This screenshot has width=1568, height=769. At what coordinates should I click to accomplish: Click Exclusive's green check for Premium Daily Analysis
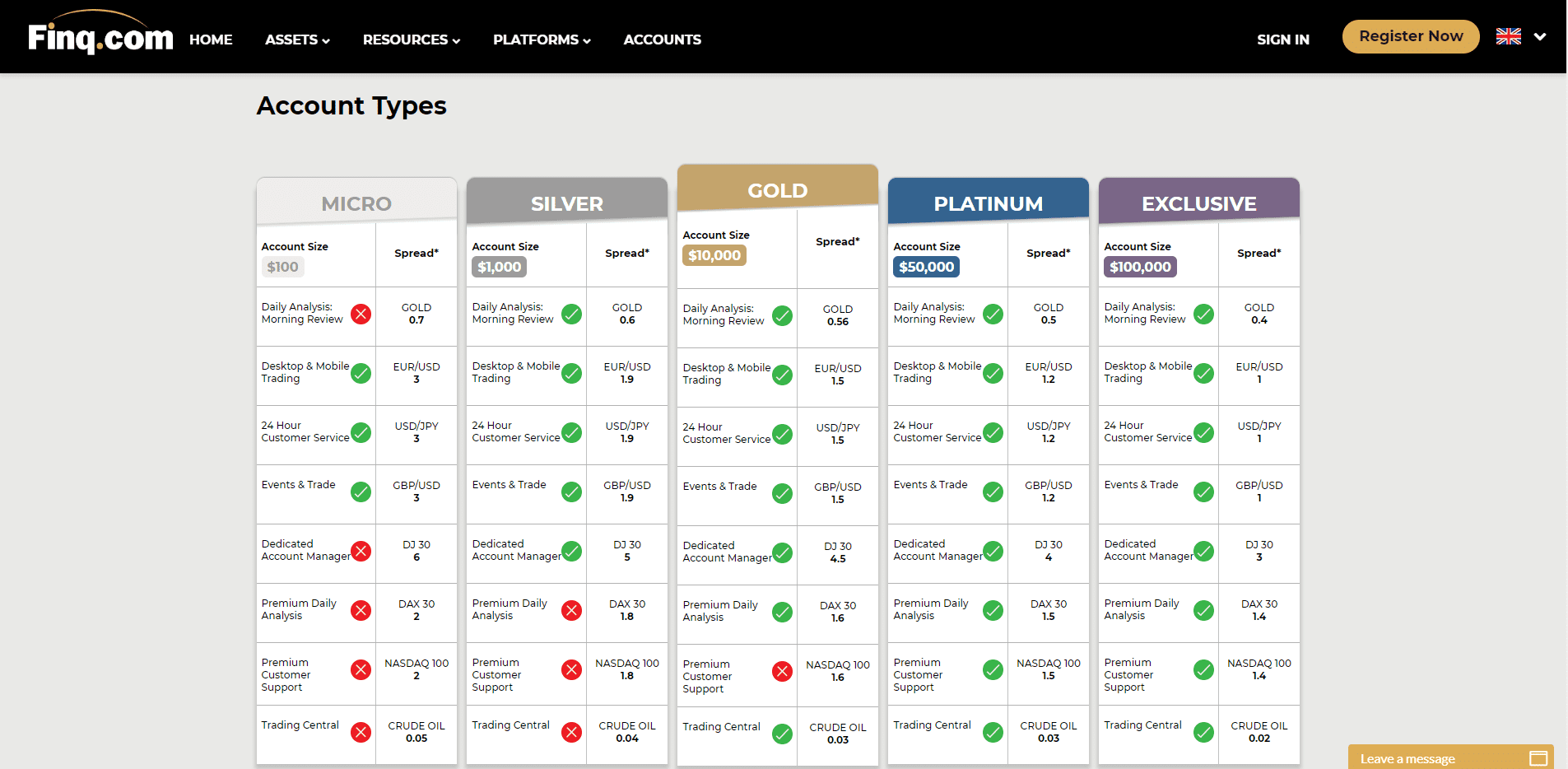pyautogui.click(x=1203, y=610)
